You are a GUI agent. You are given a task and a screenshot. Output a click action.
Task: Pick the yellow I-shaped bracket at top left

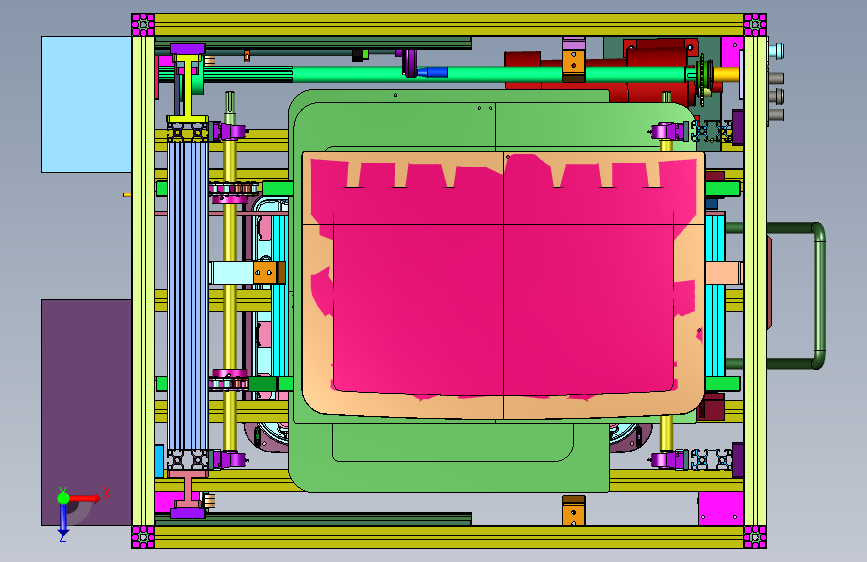click(x=188, y=91)
